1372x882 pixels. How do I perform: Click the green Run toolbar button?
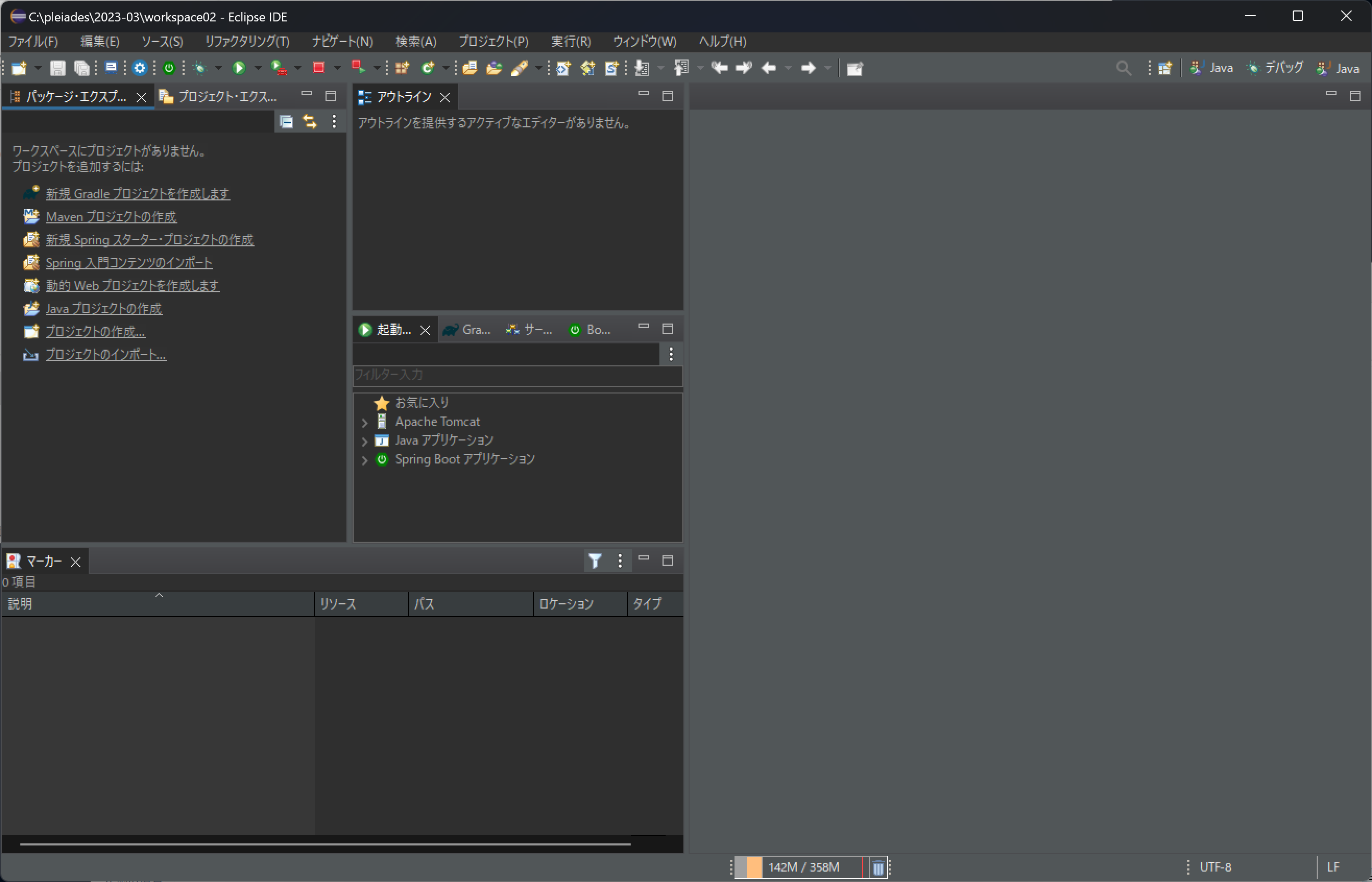point(239,68)
